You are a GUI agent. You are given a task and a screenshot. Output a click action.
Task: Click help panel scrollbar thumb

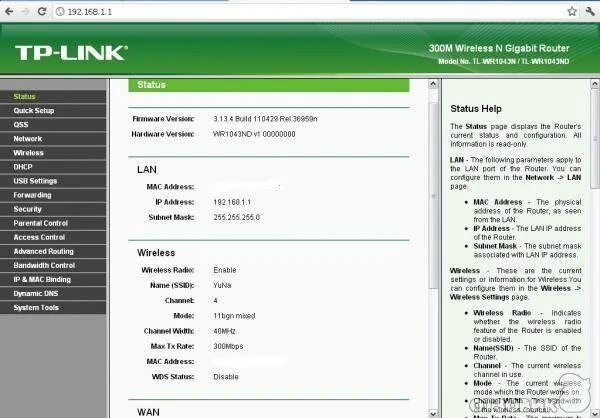[x=595, y=139]
